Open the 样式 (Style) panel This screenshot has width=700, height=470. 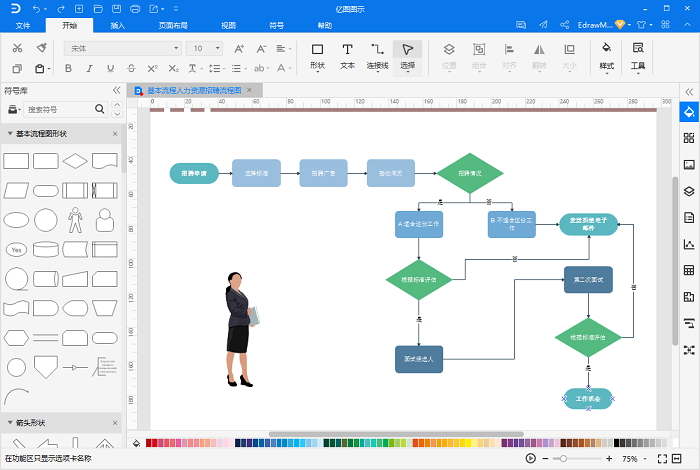click(x=606, y=55)
